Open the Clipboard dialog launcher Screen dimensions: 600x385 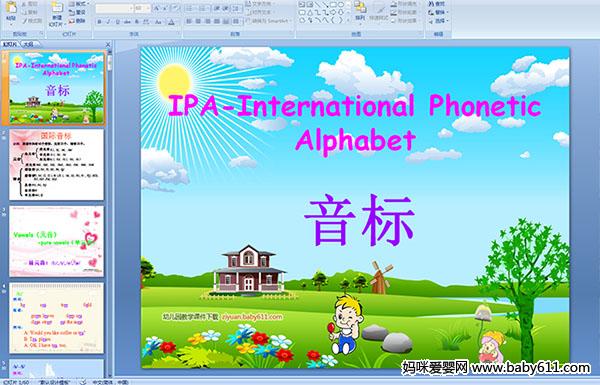(x=41, y=33)
